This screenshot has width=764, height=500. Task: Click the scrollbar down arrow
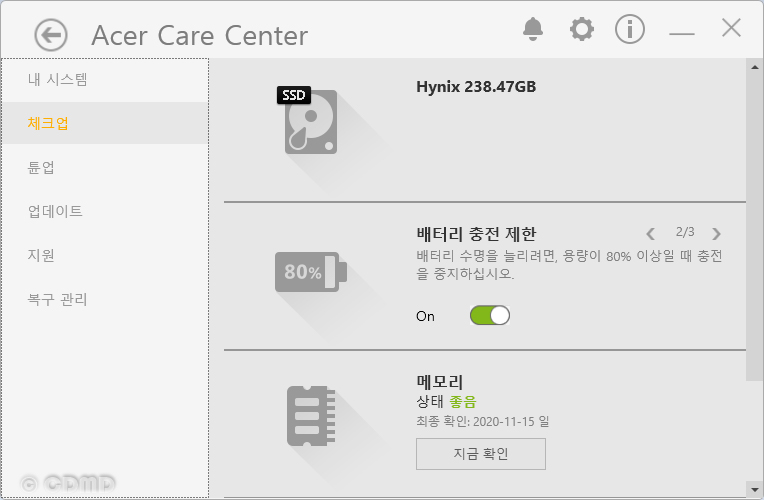point(754,489)
